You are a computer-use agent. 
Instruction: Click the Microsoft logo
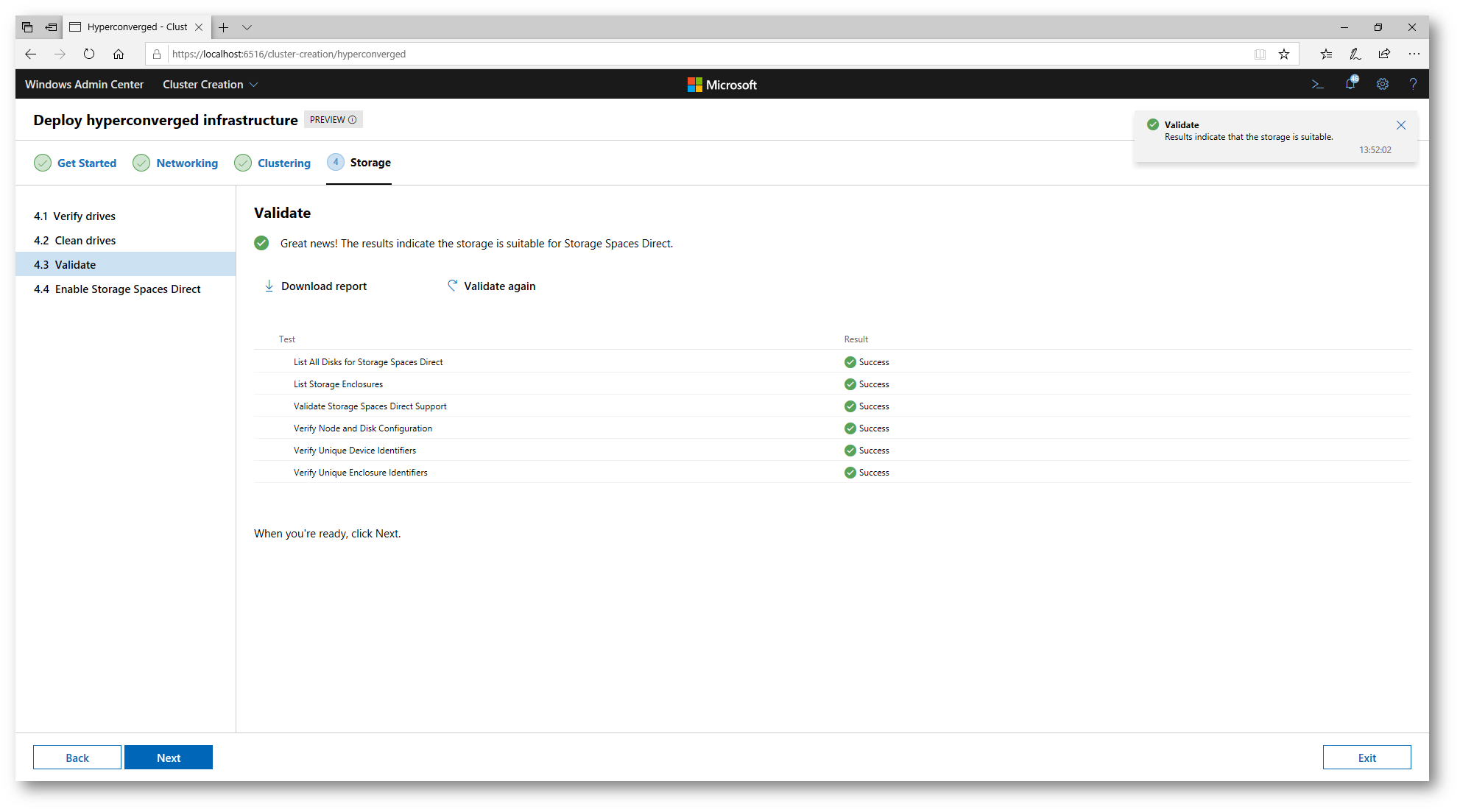722,85
